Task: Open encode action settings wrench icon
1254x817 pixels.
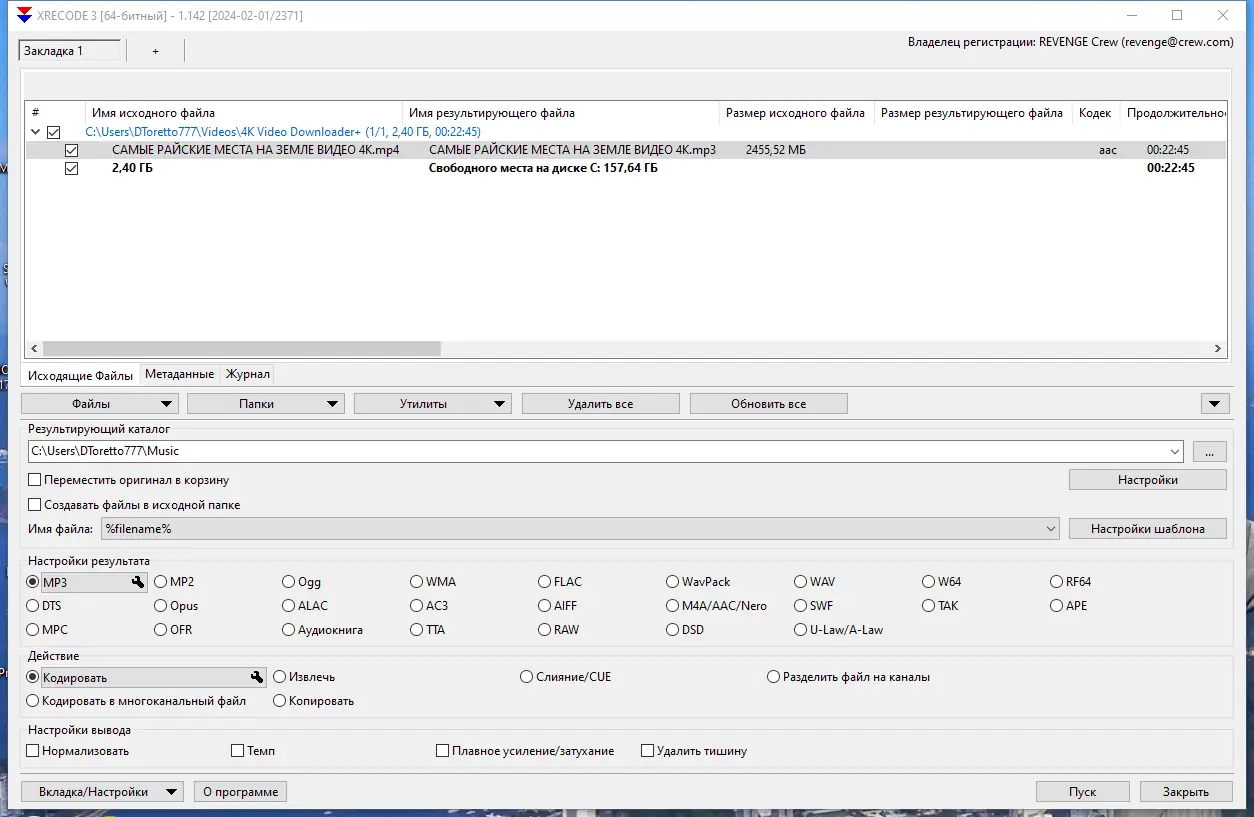Action: point(256,677)
